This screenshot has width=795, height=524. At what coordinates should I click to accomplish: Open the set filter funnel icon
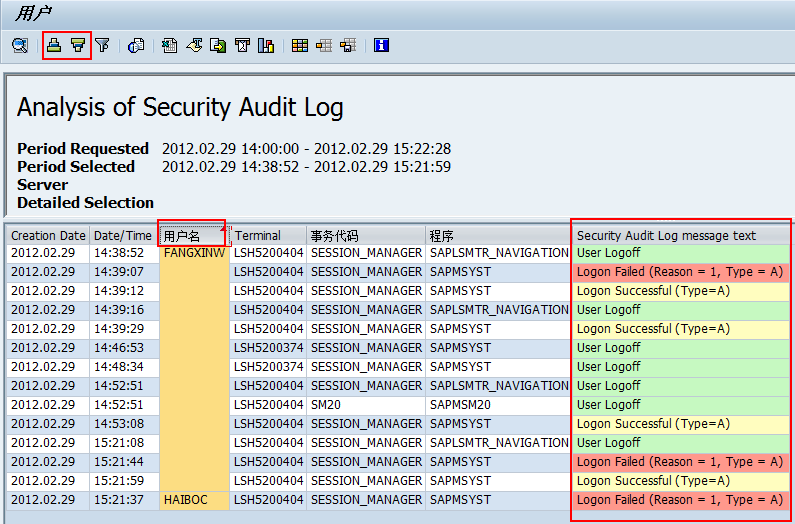point(102,45)
